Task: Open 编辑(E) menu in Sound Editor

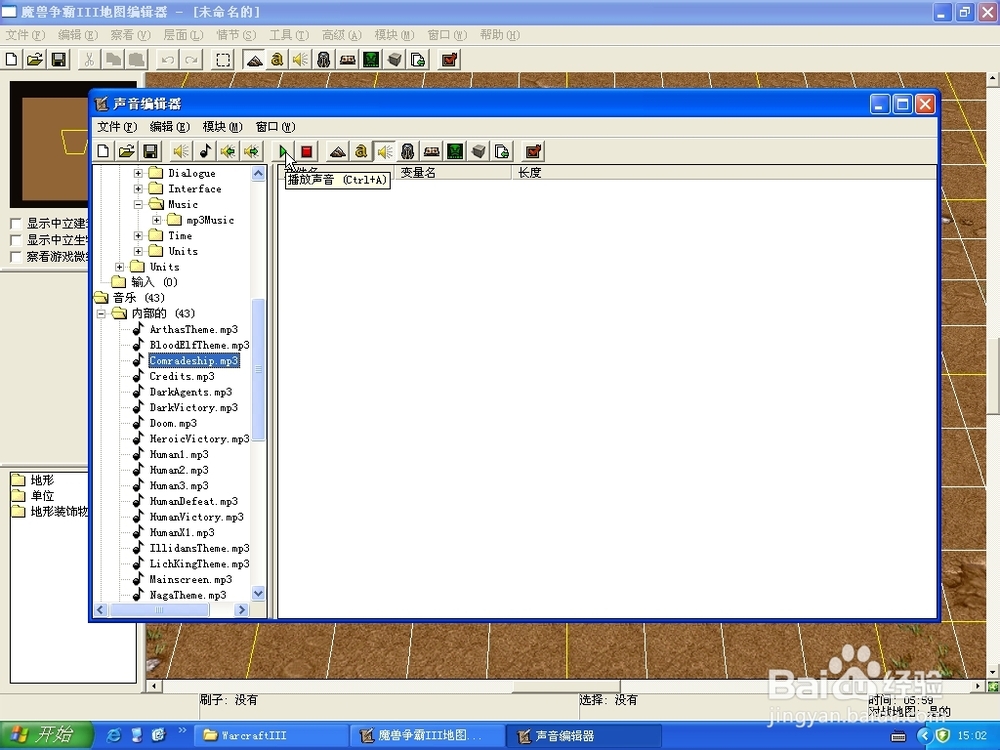Action: click(x=170, y=127)
